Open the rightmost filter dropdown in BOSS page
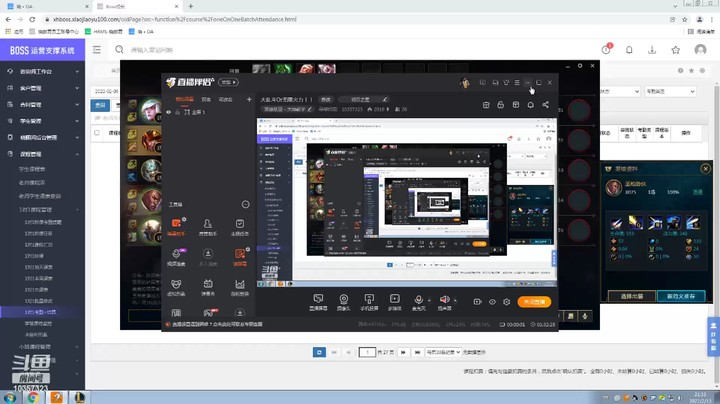 [670, 91]
